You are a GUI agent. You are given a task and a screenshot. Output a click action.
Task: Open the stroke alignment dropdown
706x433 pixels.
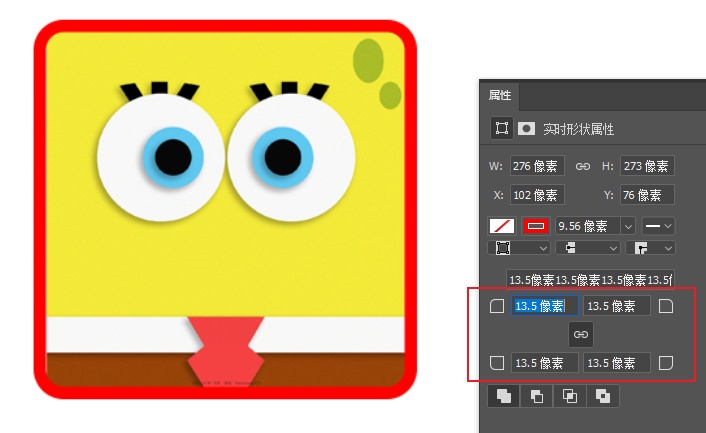[519, 248]
